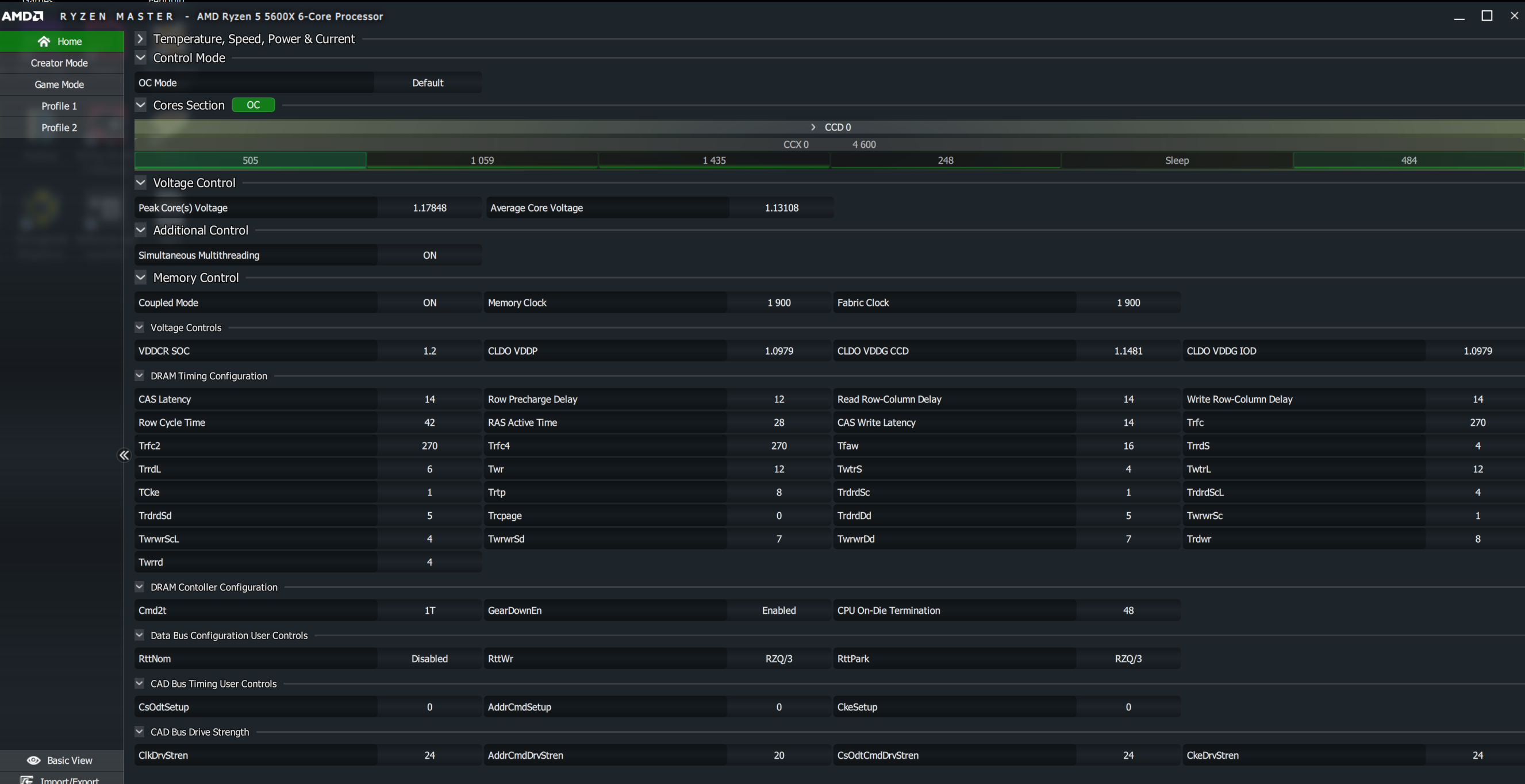Collapse CAD Bus Timing User Controls
This screenshot has height=784, width=1525.
(139, 683)
